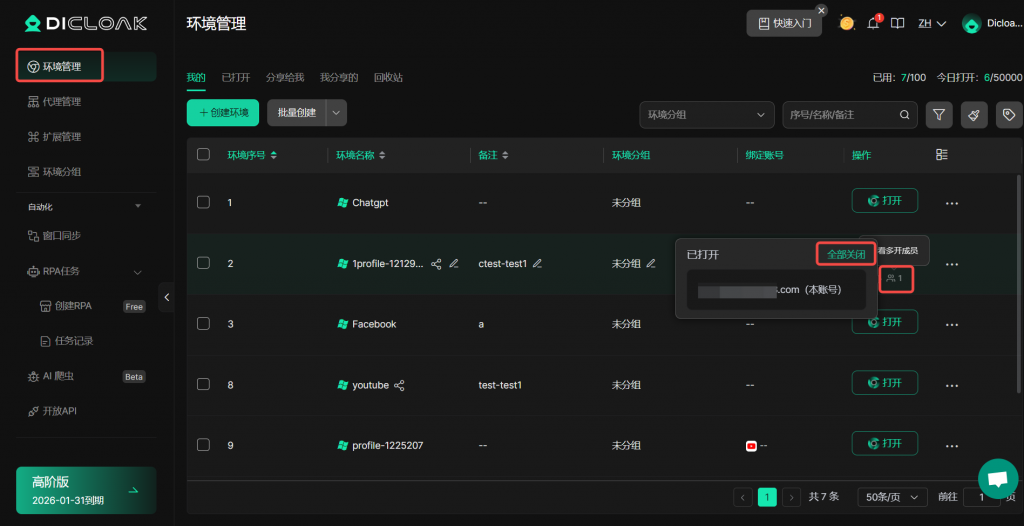Viewport: 1024px width, 526px height.
Task: Open the column settings icon in table header
Action: 941,155
